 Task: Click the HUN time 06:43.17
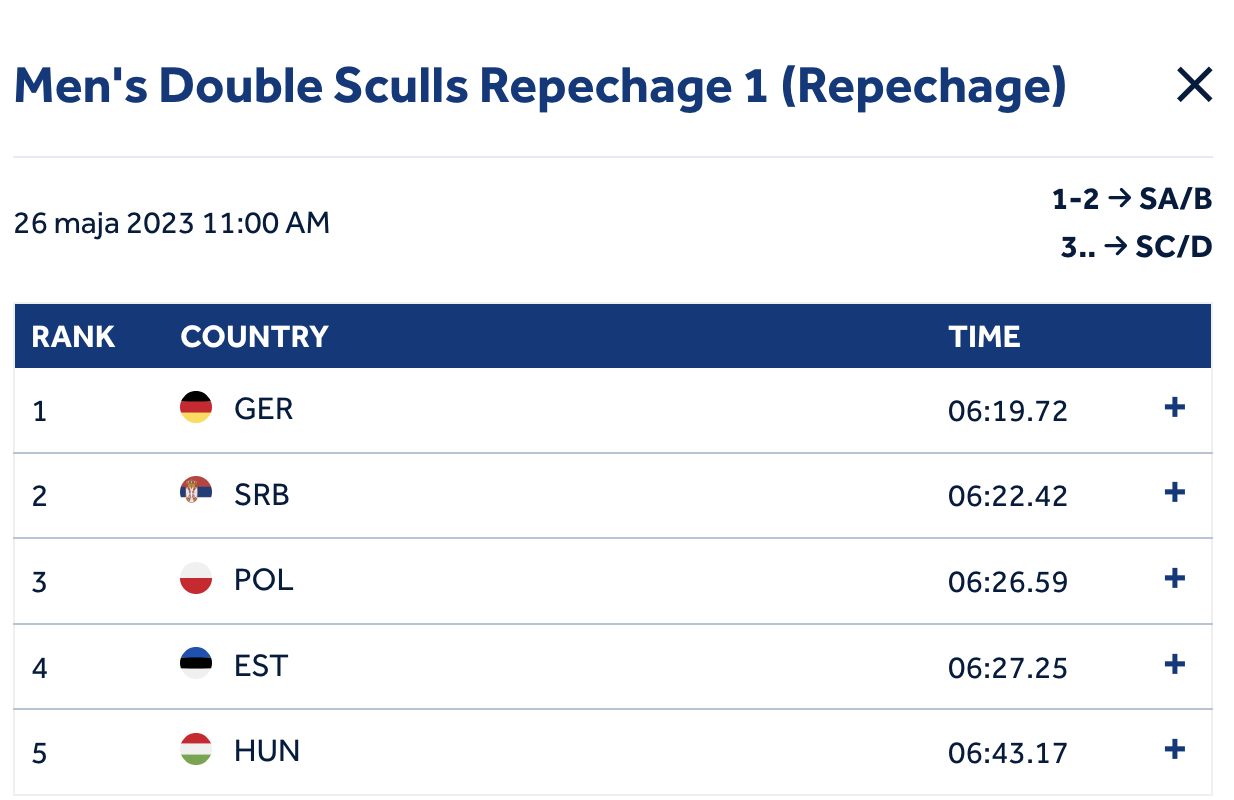(1008, 753)
